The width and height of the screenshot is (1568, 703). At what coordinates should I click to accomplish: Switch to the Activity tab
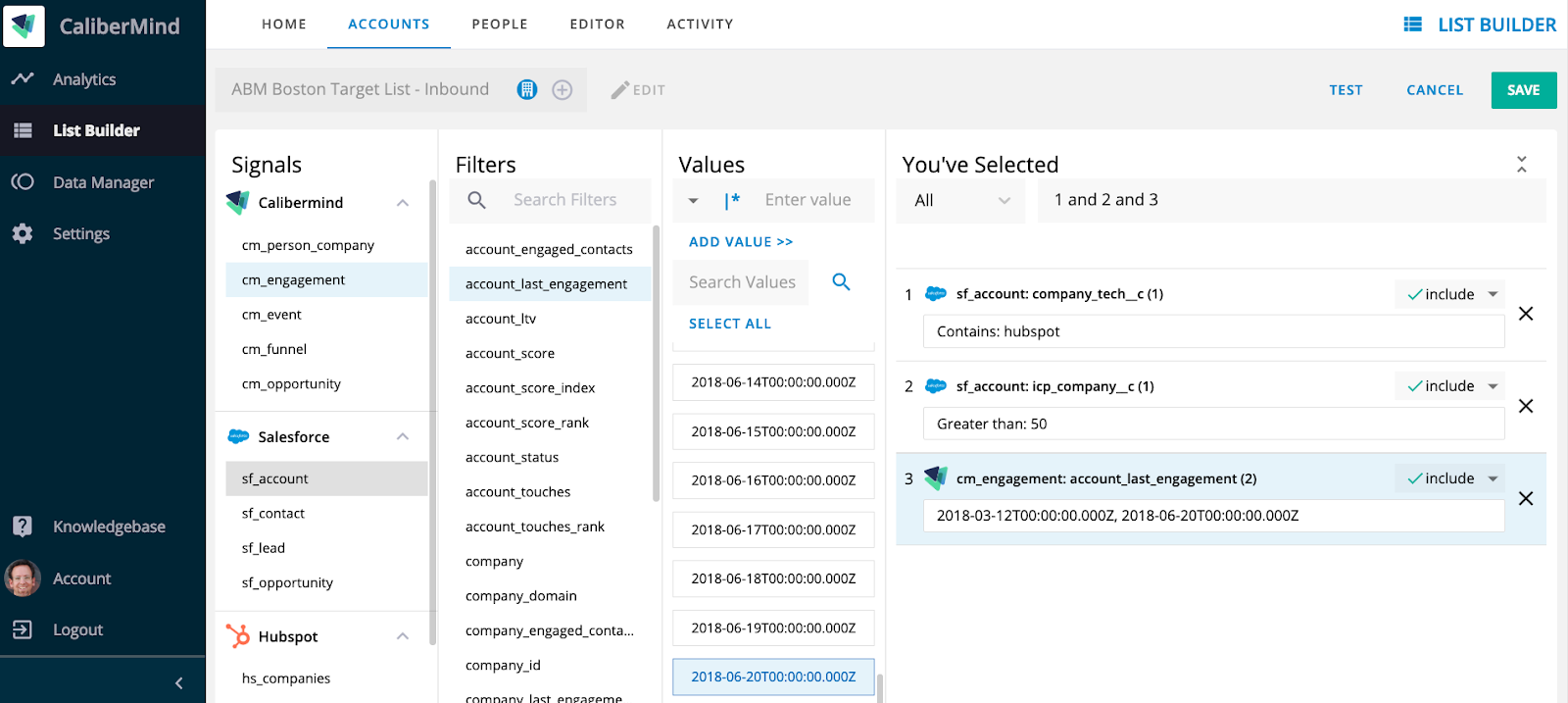coord(700,25)
